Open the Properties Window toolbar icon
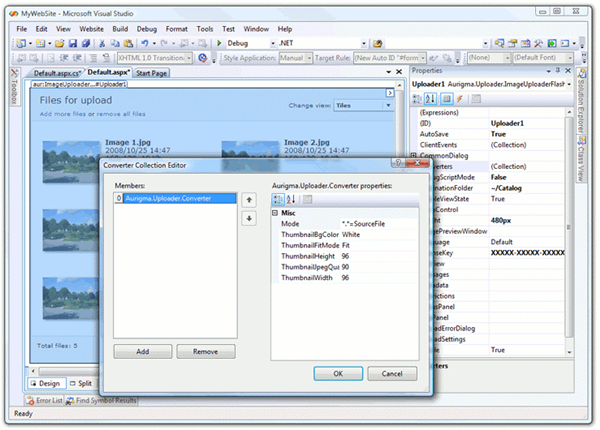The height and width of the screenshot is (430, 600). [x=512, y=43]
